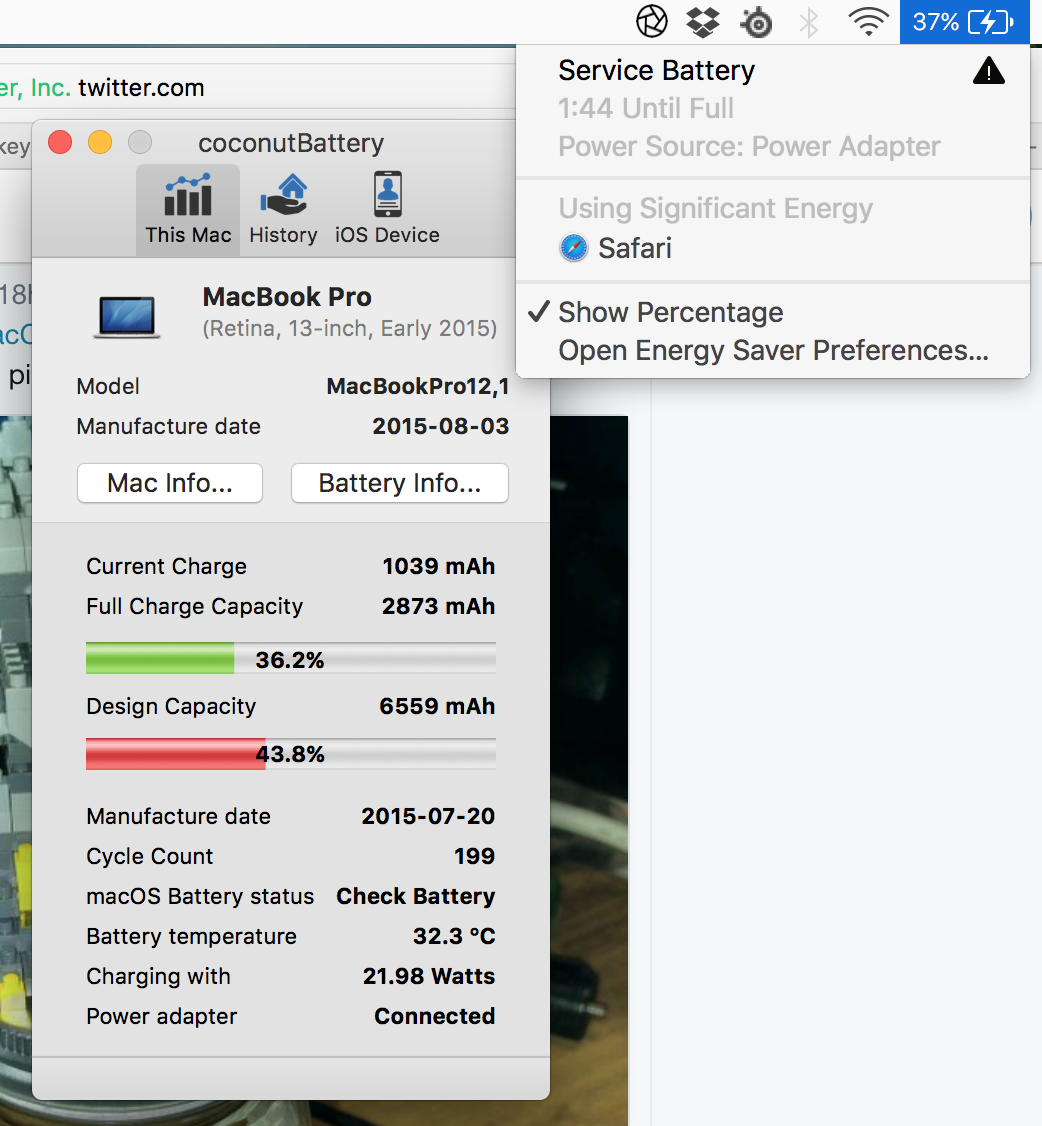Click the aperture-shaped menu bar icon

pyautogui.click(x=652, y=22)
